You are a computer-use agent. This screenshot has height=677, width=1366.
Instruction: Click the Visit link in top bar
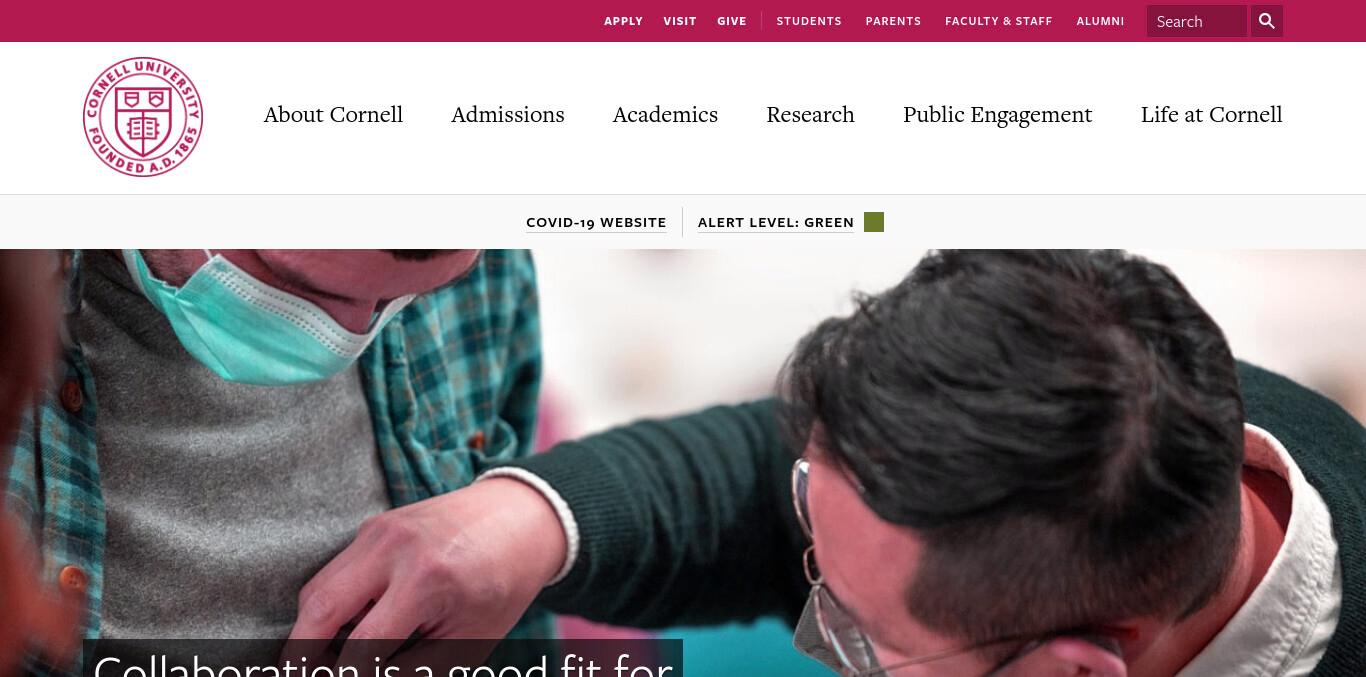pyautogui.click(x=680, y=21)
